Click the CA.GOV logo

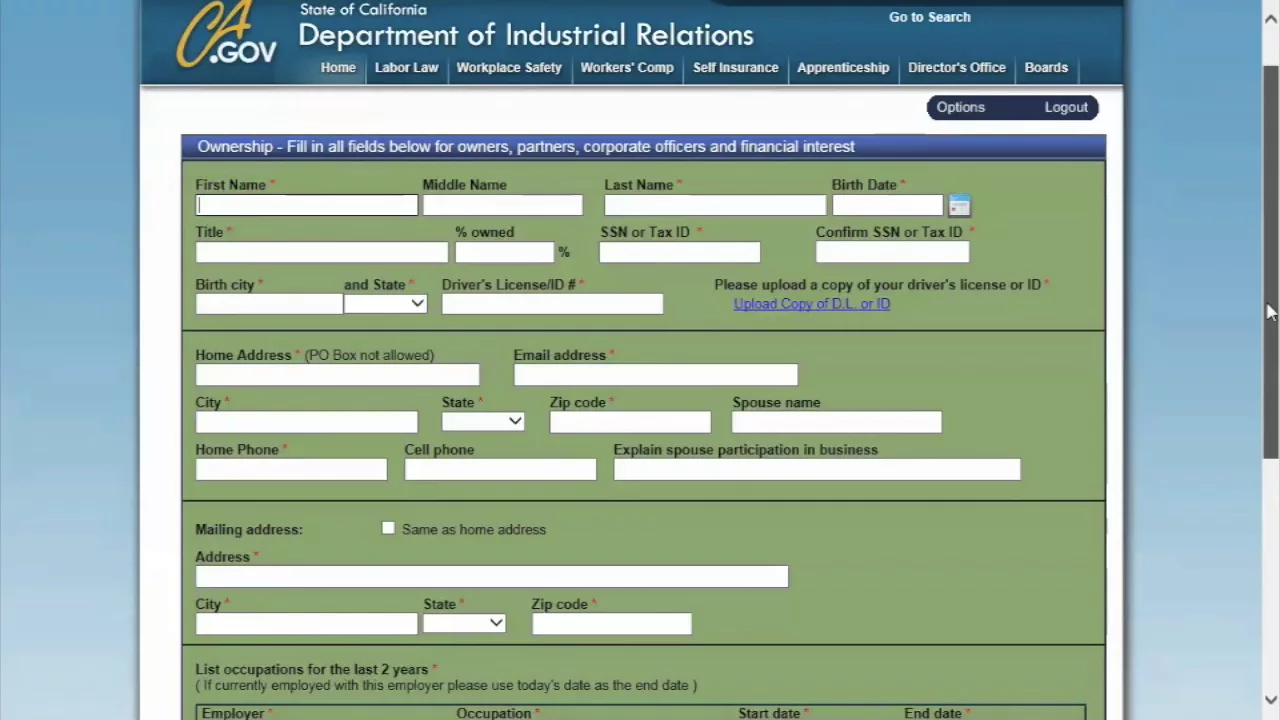click(x=226, y=35)
